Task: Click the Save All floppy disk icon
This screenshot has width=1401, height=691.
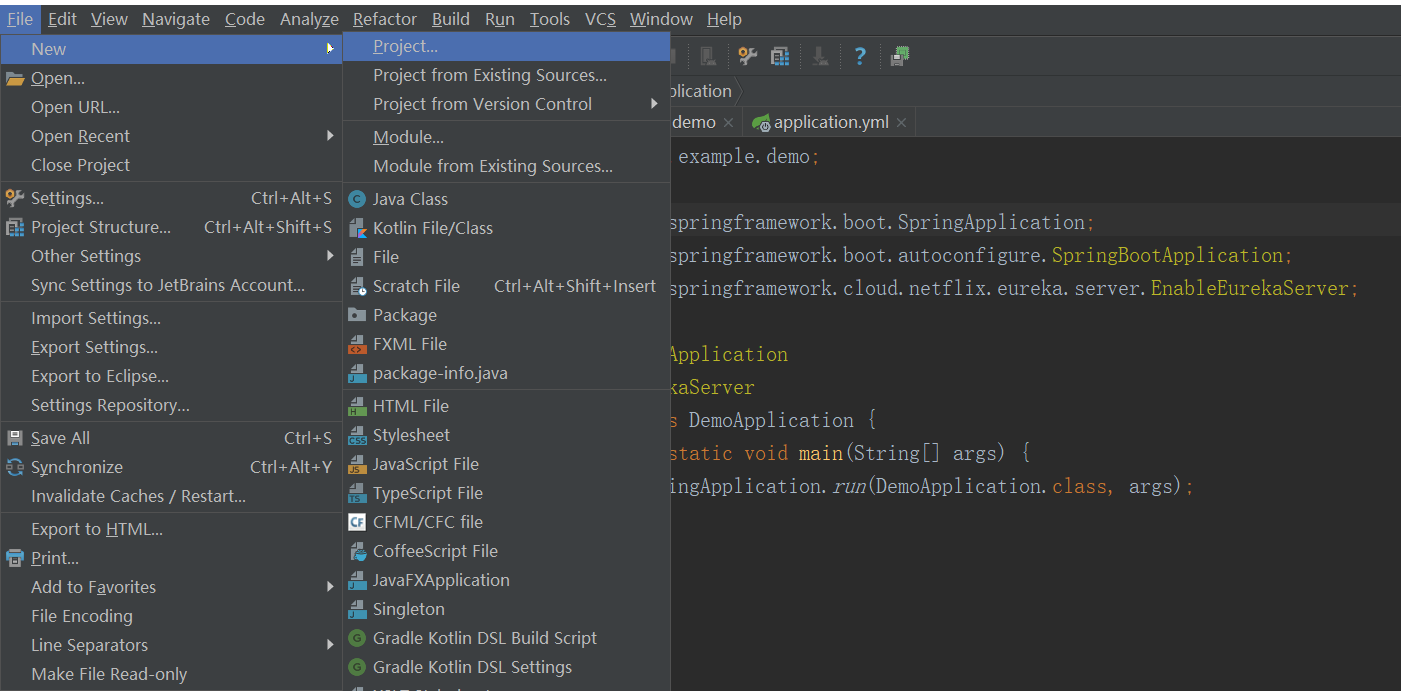Action: 13,437
